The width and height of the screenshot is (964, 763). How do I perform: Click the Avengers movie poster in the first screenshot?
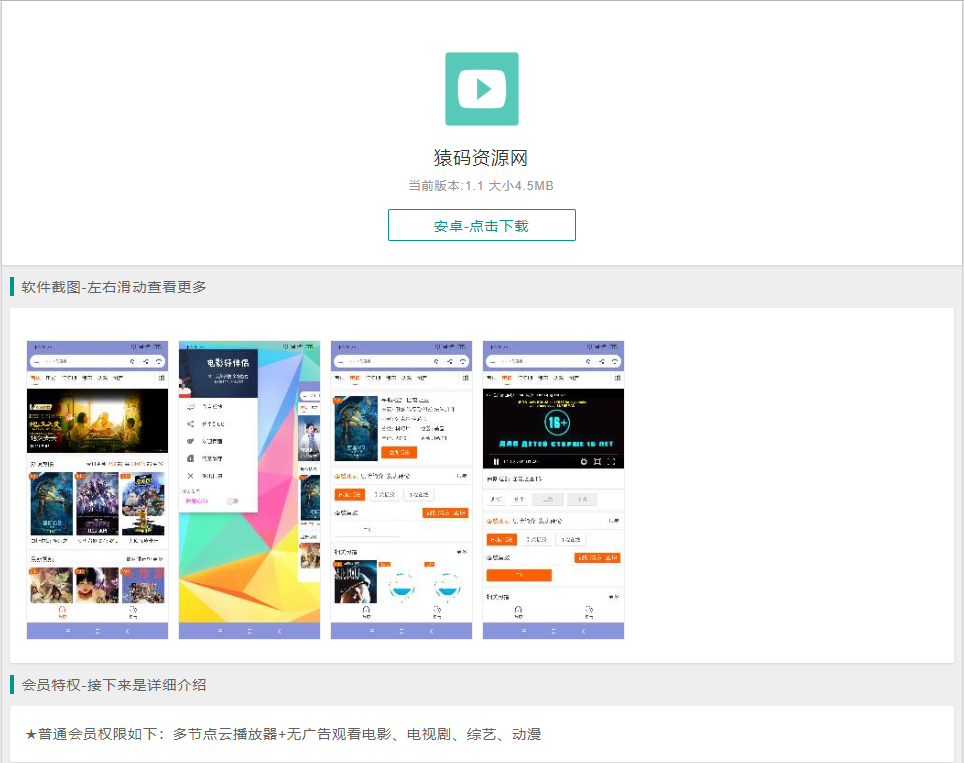pos(97,503)
